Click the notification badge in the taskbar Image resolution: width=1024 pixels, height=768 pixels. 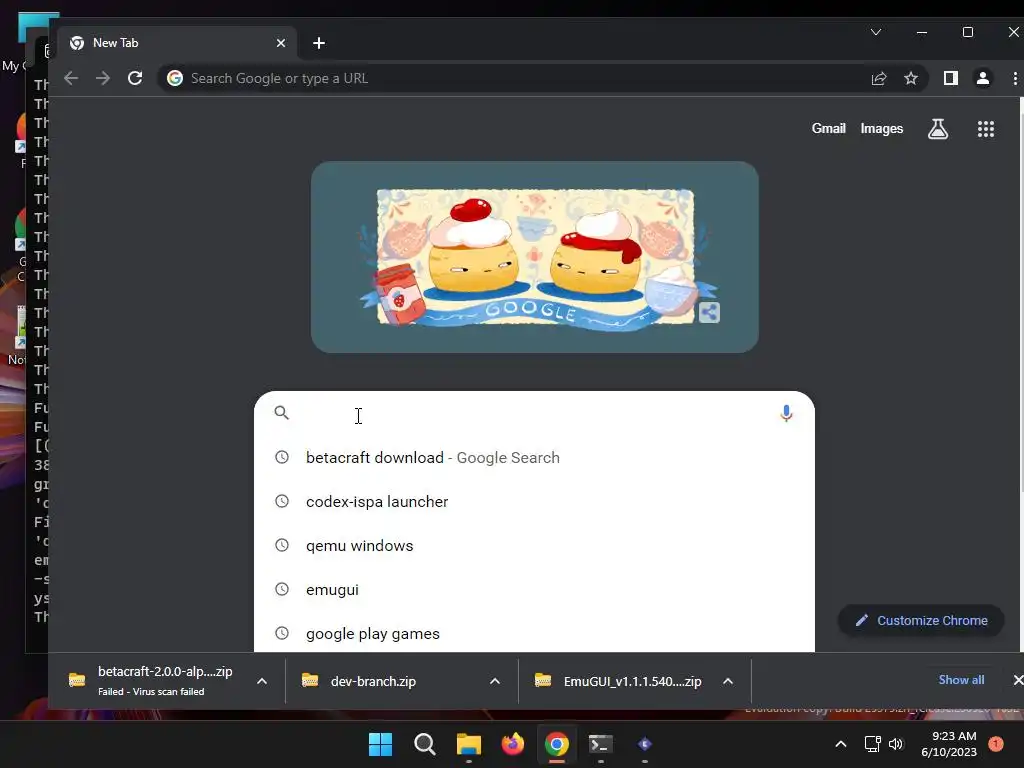click(996, 744)
